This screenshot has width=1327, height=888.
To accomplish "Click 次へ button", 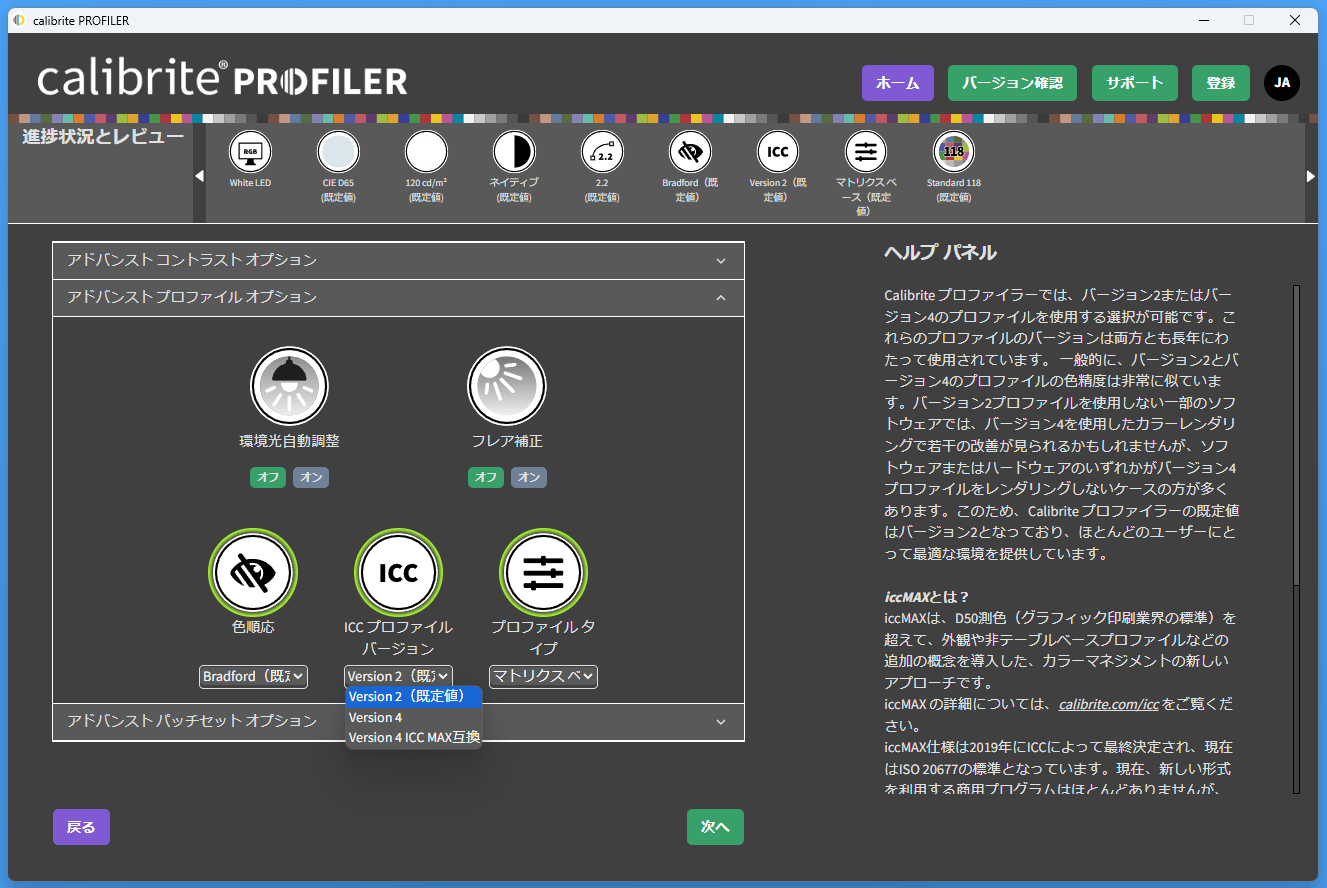I will 715,827.
